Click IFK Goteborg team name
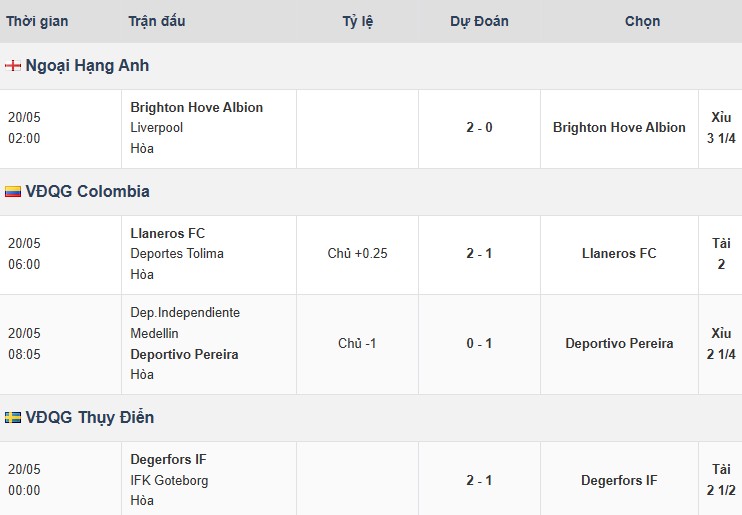 pos(169,480)
